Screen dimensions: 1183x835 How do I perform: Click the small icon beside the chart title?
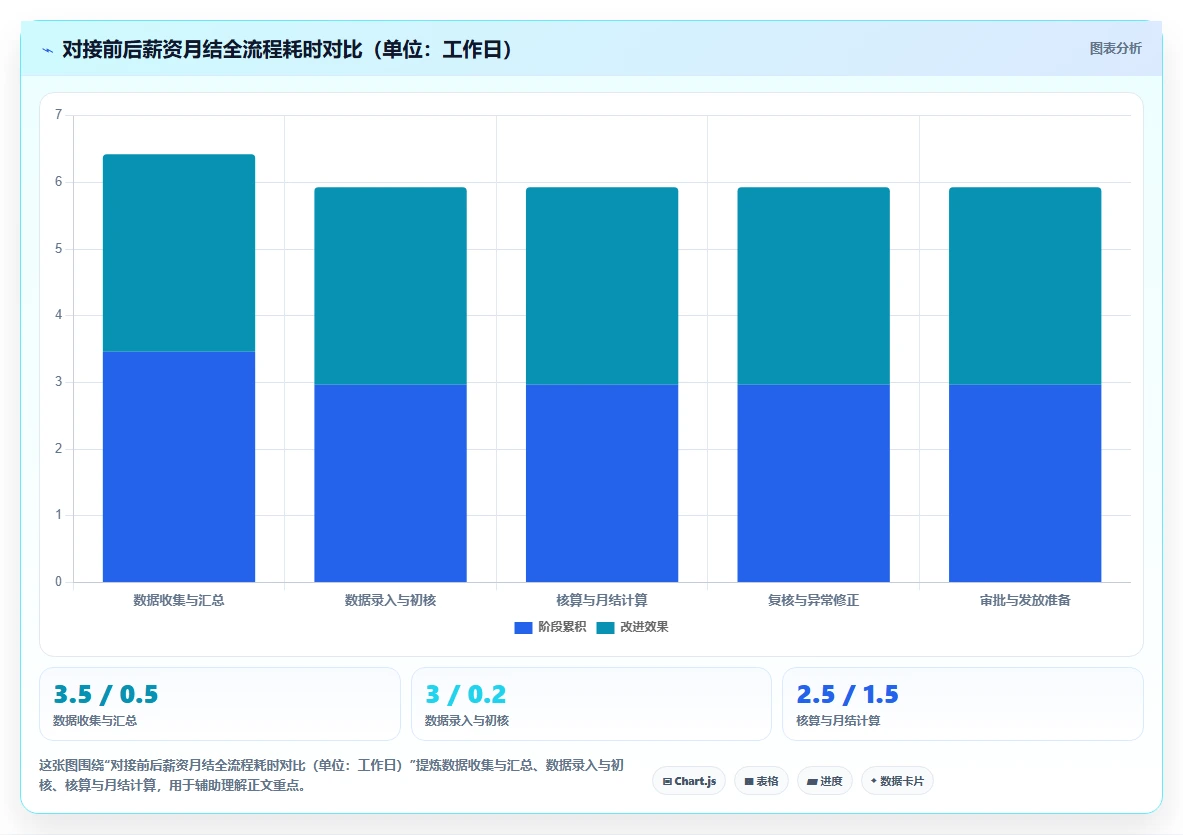48,51
